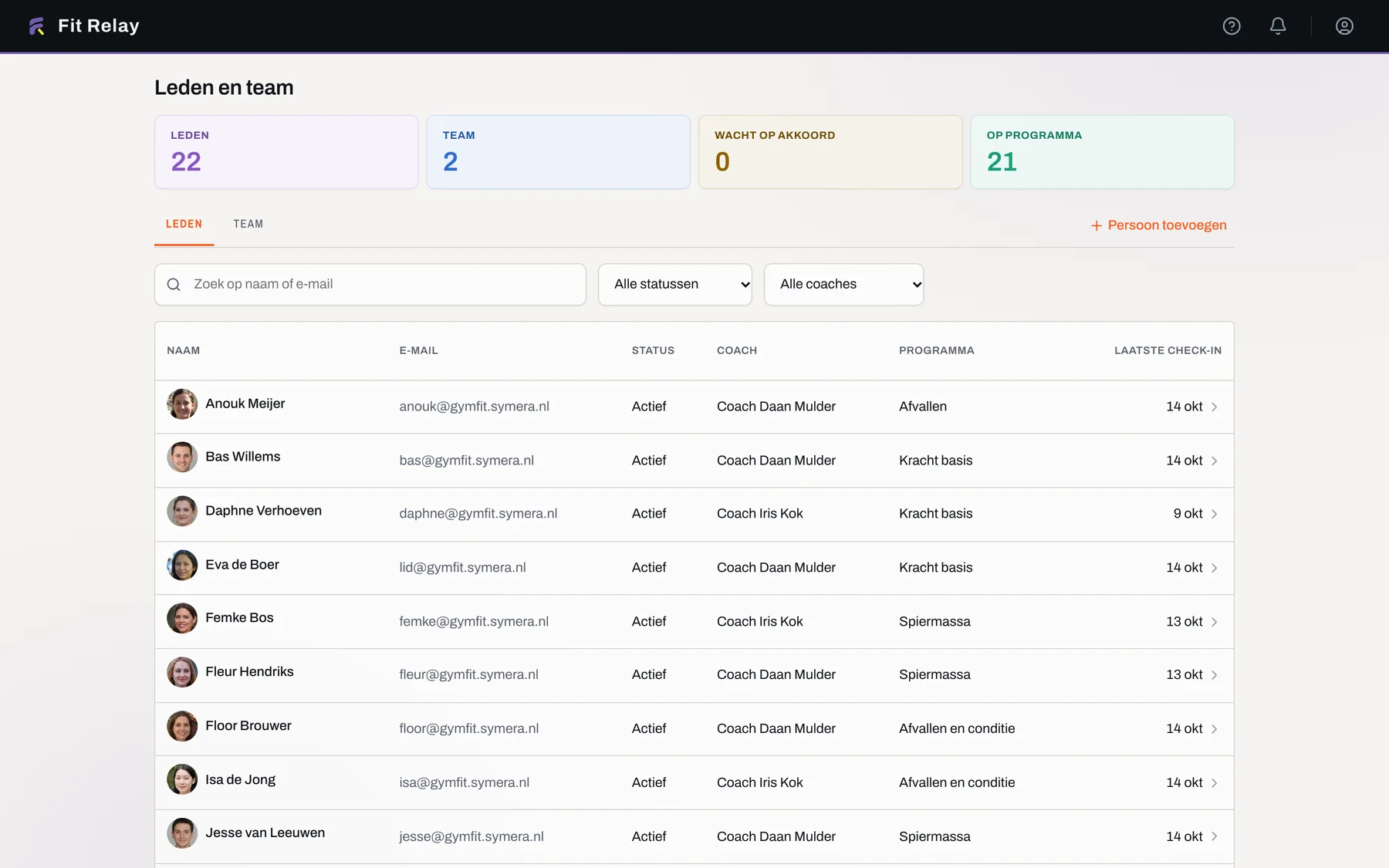Focus the name or e-mail search field

370,285
